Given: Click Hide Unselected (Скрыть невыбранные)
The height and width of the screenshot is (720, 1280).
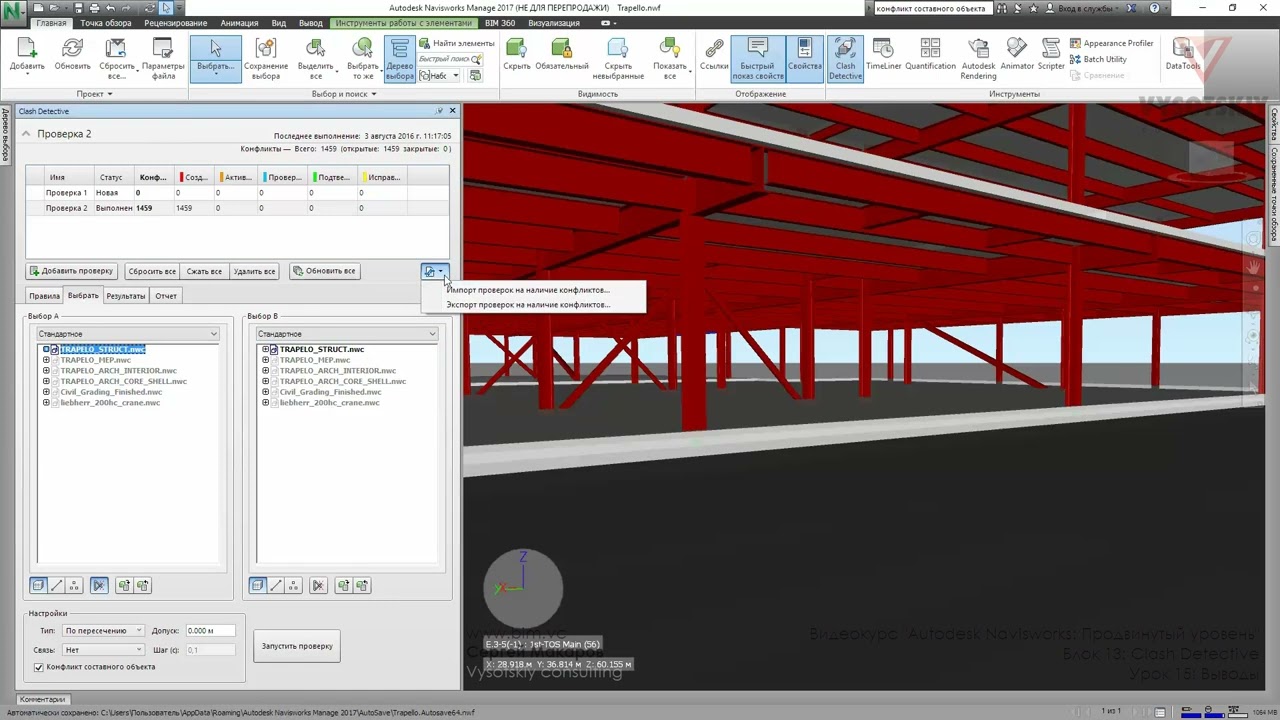Looking at the screenshot, I should (618, 59).
